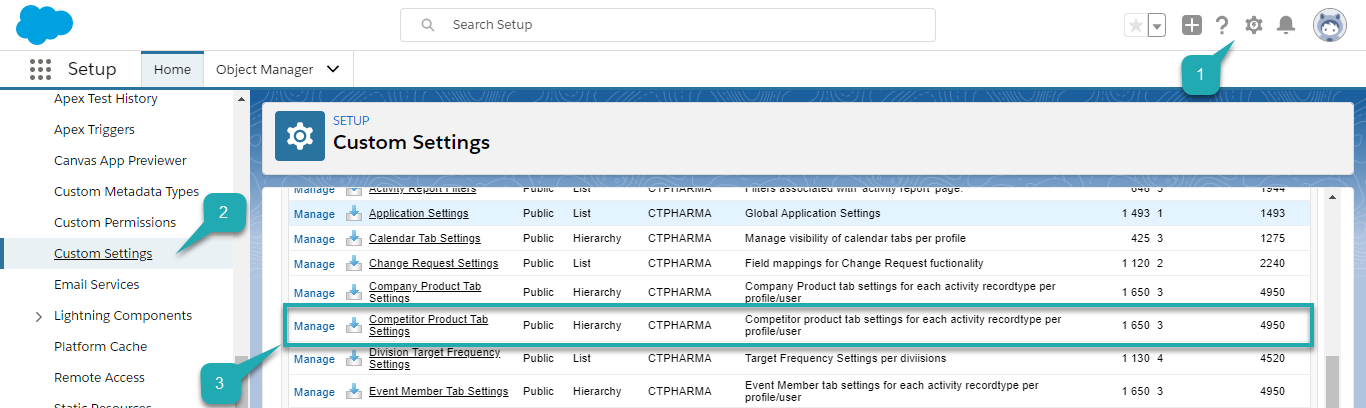Click Manage for Competitor Product Tab Settings

314,326
